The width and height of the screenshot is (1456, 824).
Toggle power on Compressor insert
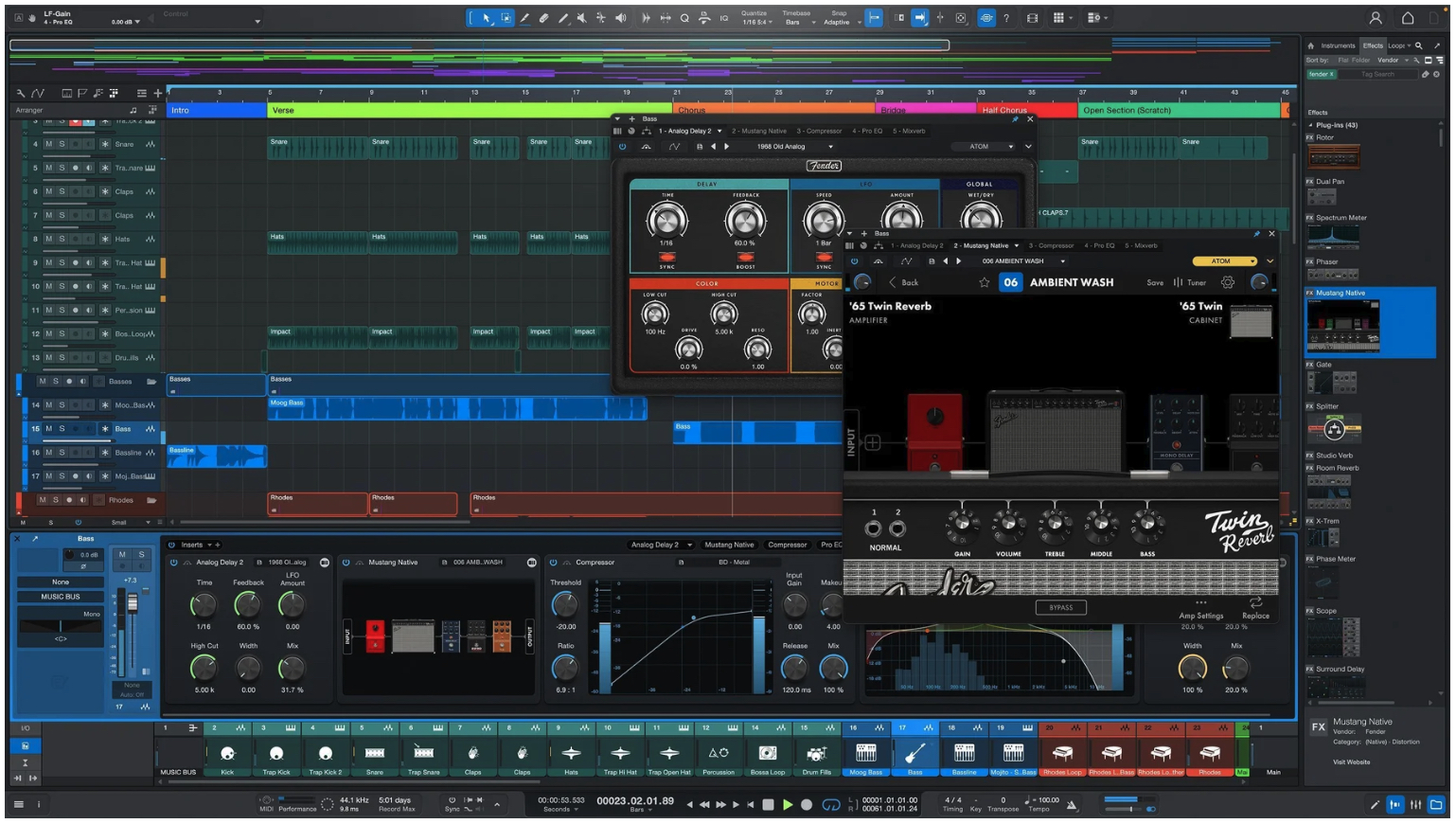pos(554,563)
